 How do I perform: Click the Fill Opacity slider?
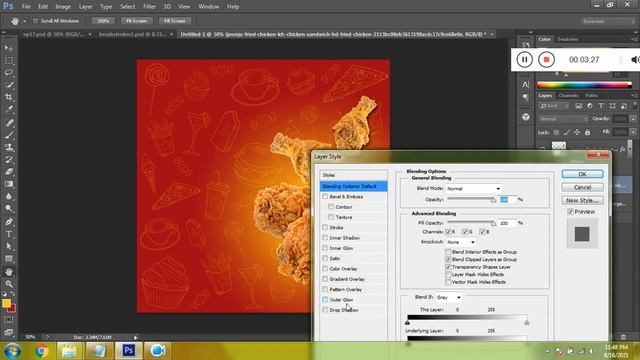pyautogui.click(x=471, y=223)
